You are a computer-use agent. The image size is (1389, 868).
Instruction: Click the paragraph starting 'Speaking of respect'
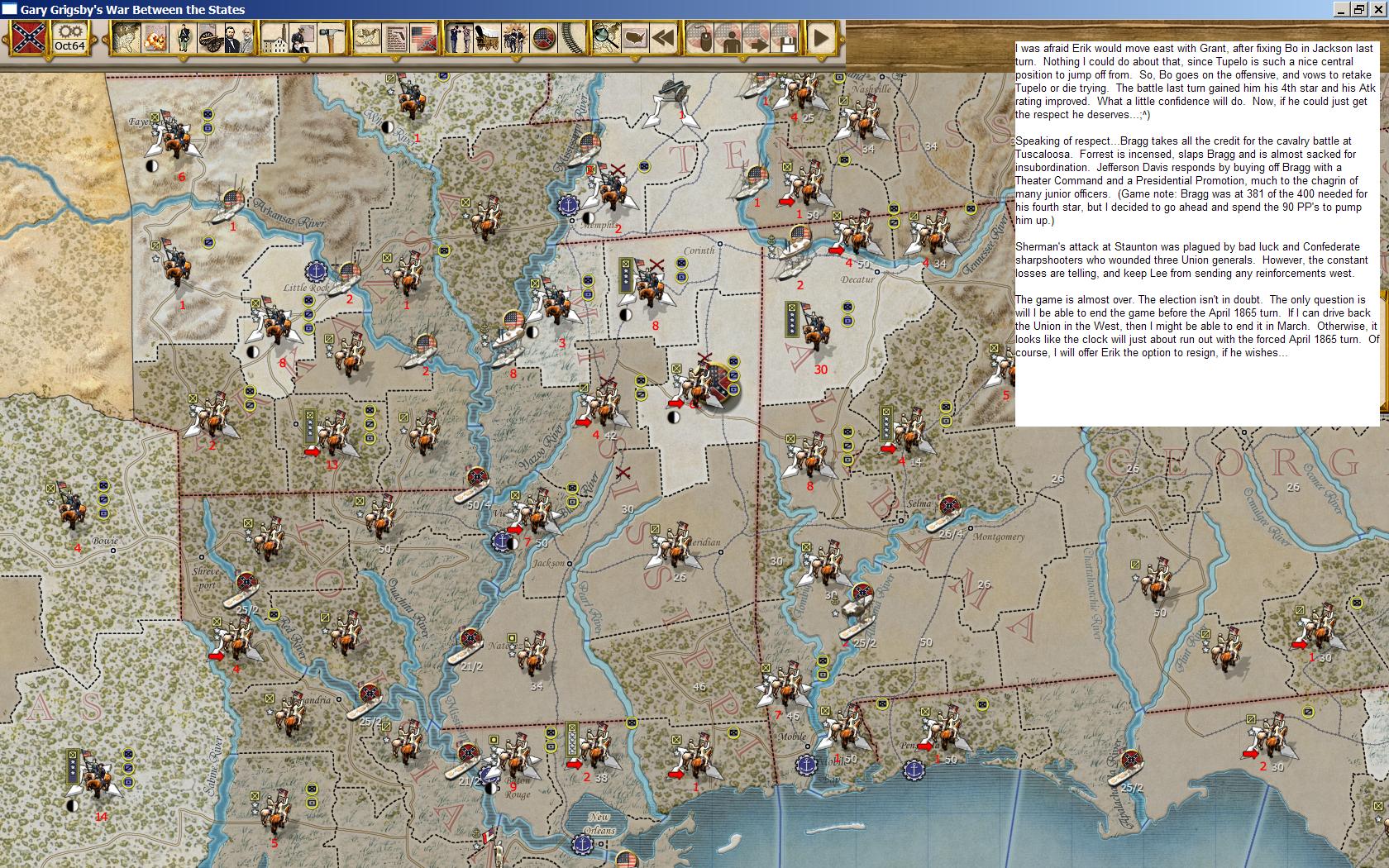(1186, 181)
